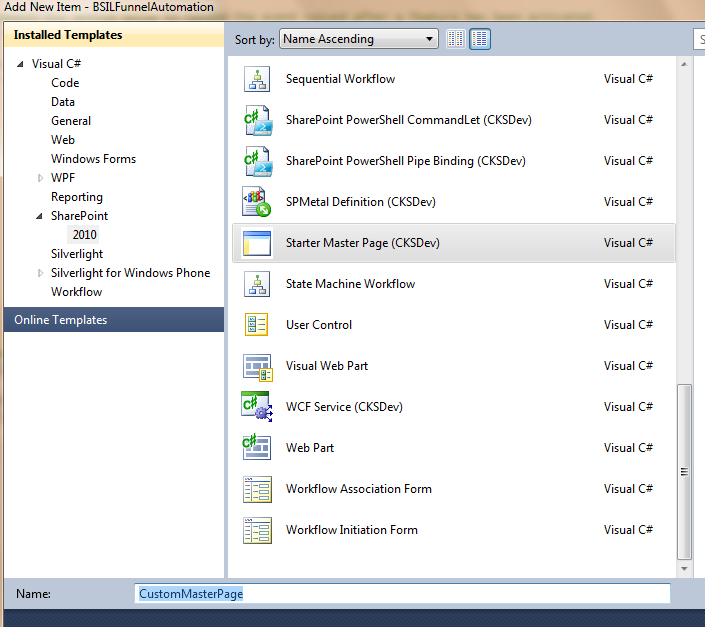The width and height of the screenshot is (705, 627).
Task: Select the Windows Forms category
Action: click(x=94, y=159)
